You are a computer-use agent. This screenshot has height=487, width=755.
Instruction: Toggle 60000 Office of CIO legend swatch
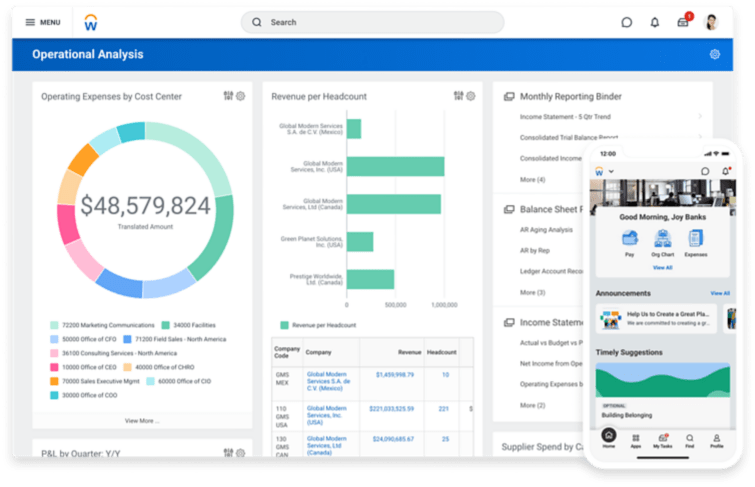[151, 381]
